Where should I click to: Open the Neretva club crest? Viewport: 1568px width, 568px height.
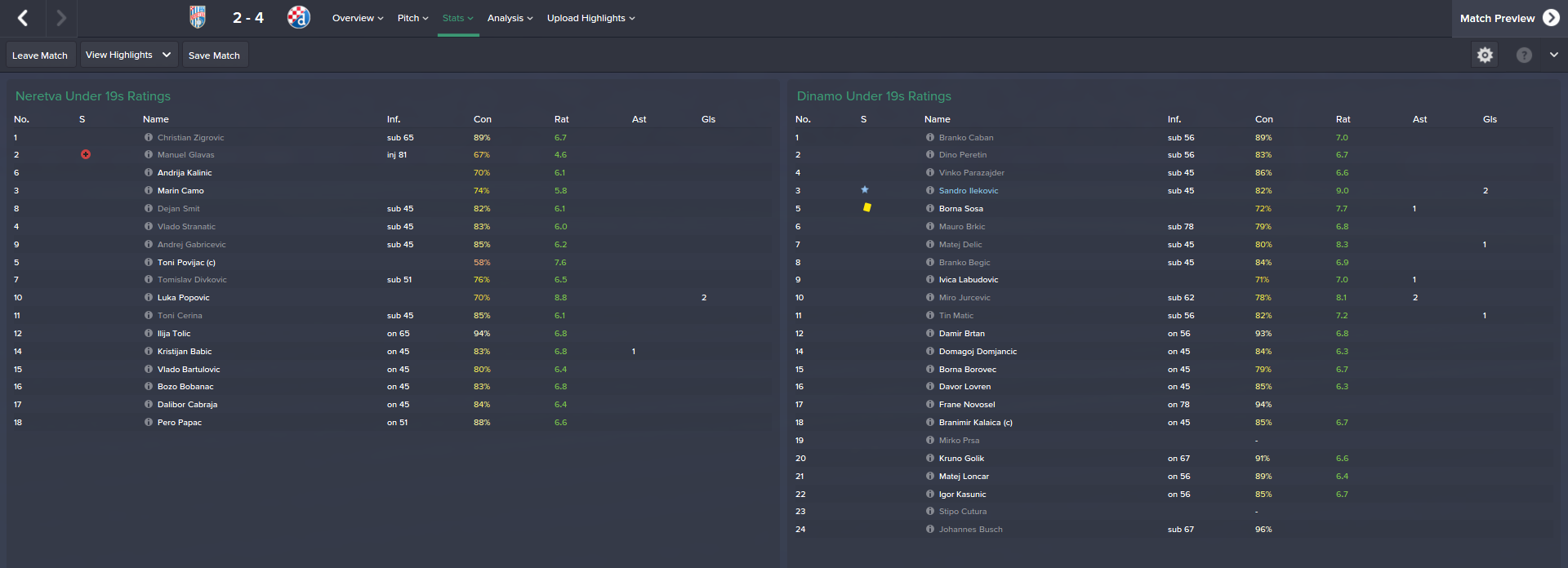pos(198,17)
